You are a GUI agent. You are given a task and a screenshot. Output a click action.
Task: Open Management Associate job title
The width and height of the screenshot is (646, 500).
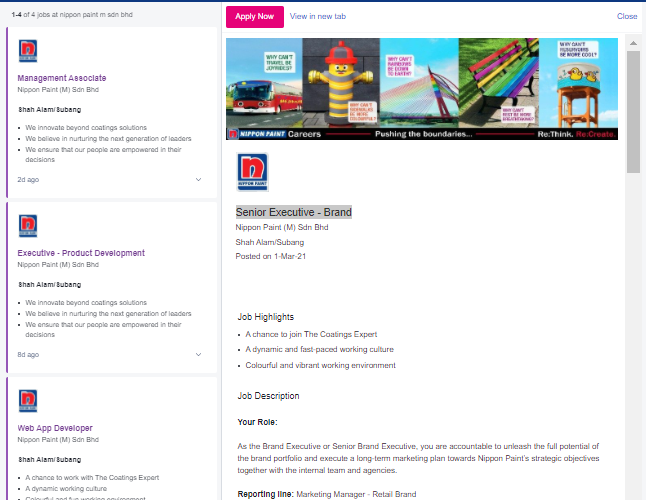click(x=62, y=78)
